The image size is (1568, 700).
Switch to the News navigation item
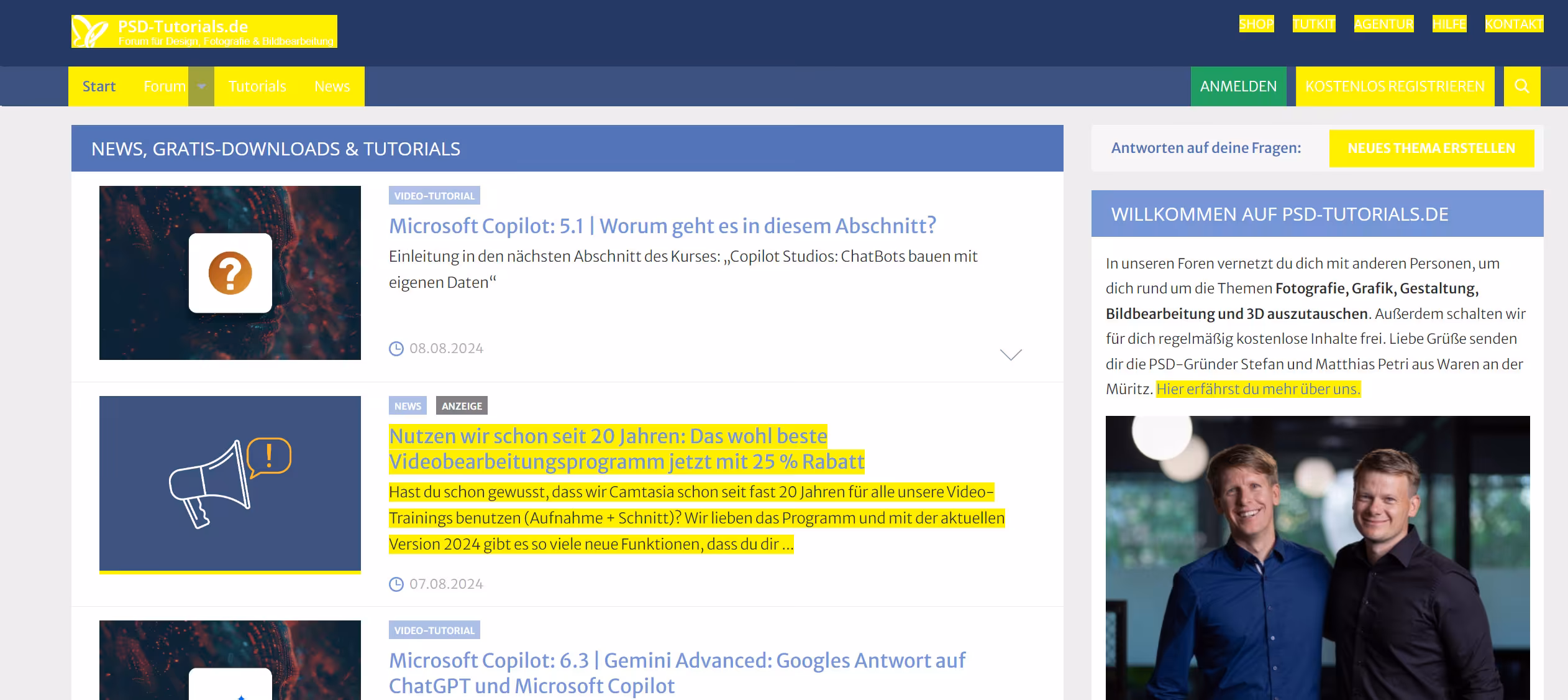(x=332, y=86)
